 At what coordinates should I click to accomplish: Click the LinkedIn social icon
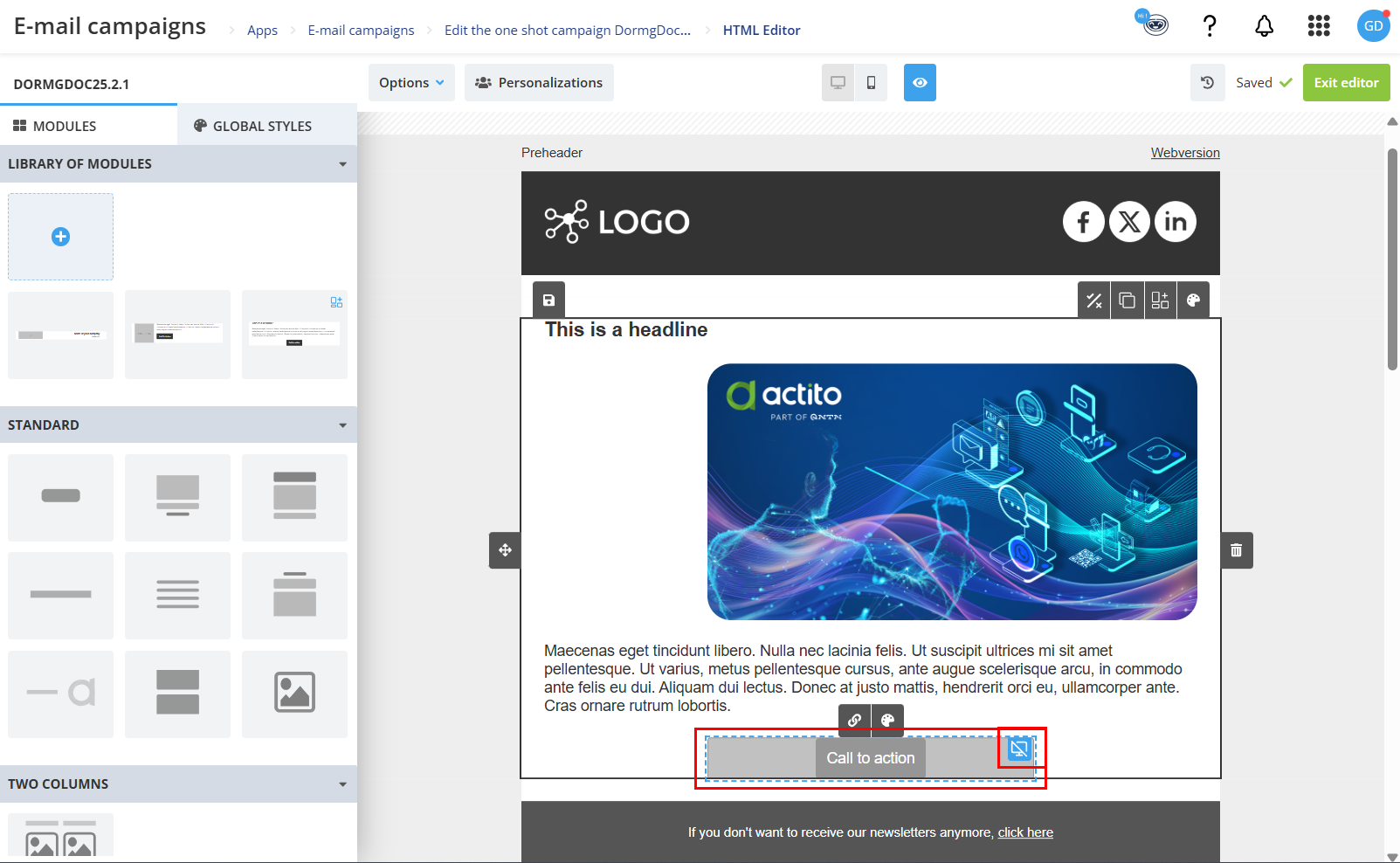point(1176,222)
